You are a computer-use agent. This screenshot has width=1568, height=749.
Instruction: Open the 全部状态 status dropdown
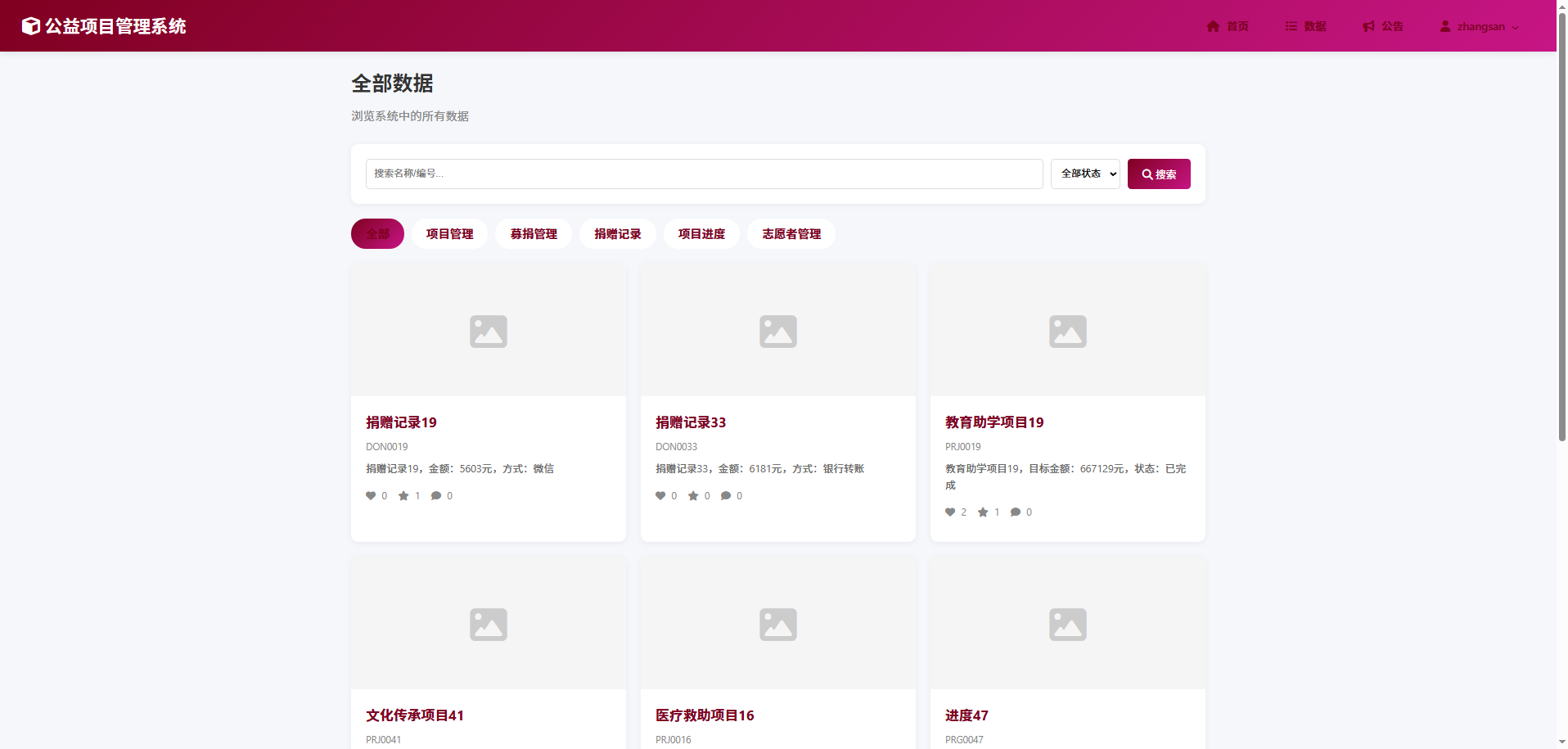click(1085, 174)
